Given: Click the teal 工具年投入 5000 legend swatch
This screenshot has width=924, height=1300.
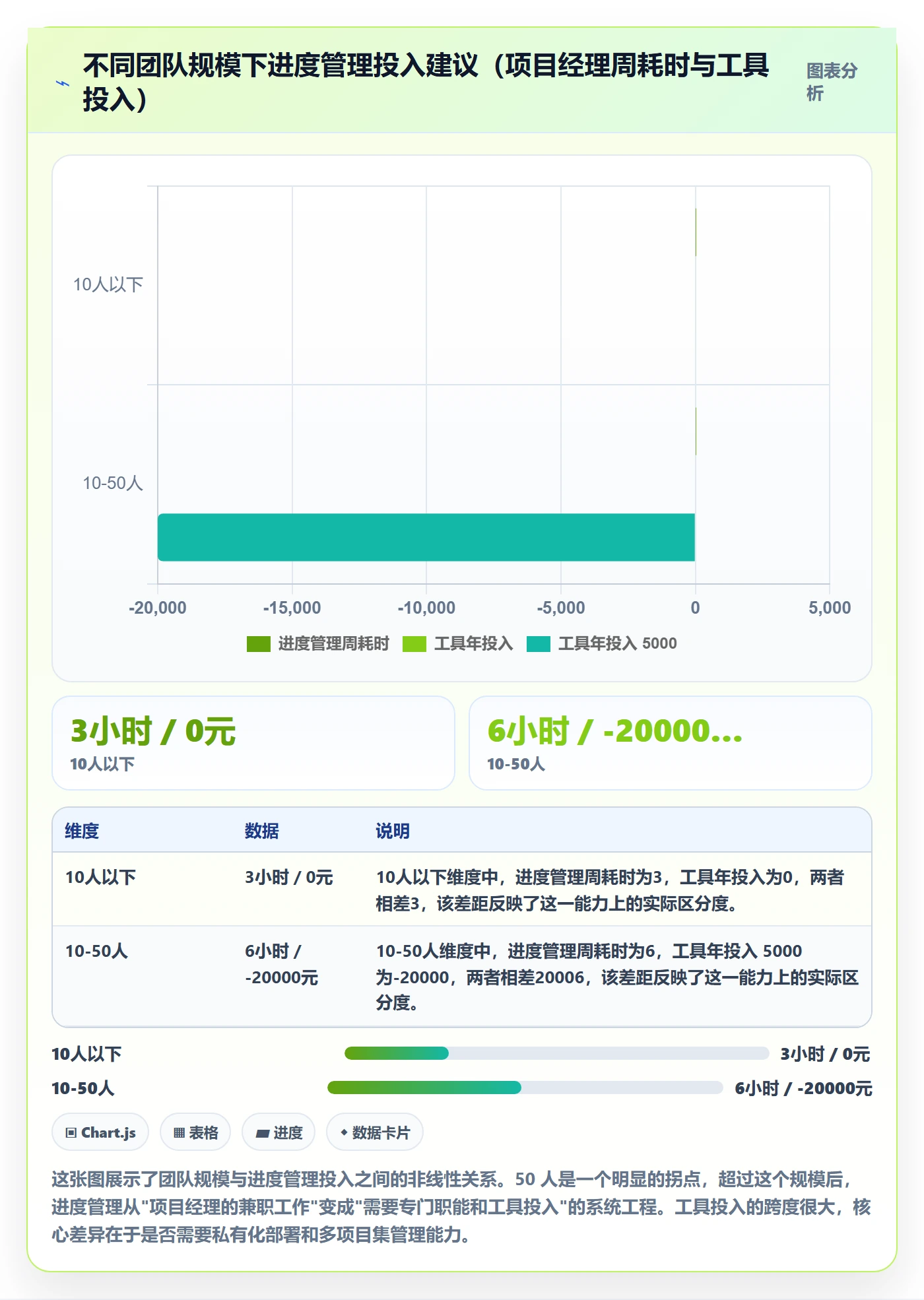Looking at the screenshot, I should 539,644.
